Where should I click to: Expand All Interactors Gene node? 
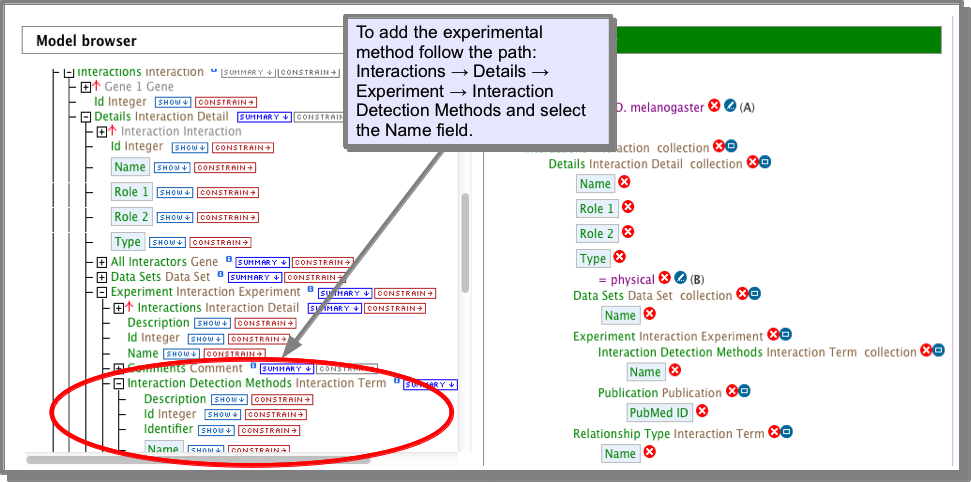click(102, 263)
